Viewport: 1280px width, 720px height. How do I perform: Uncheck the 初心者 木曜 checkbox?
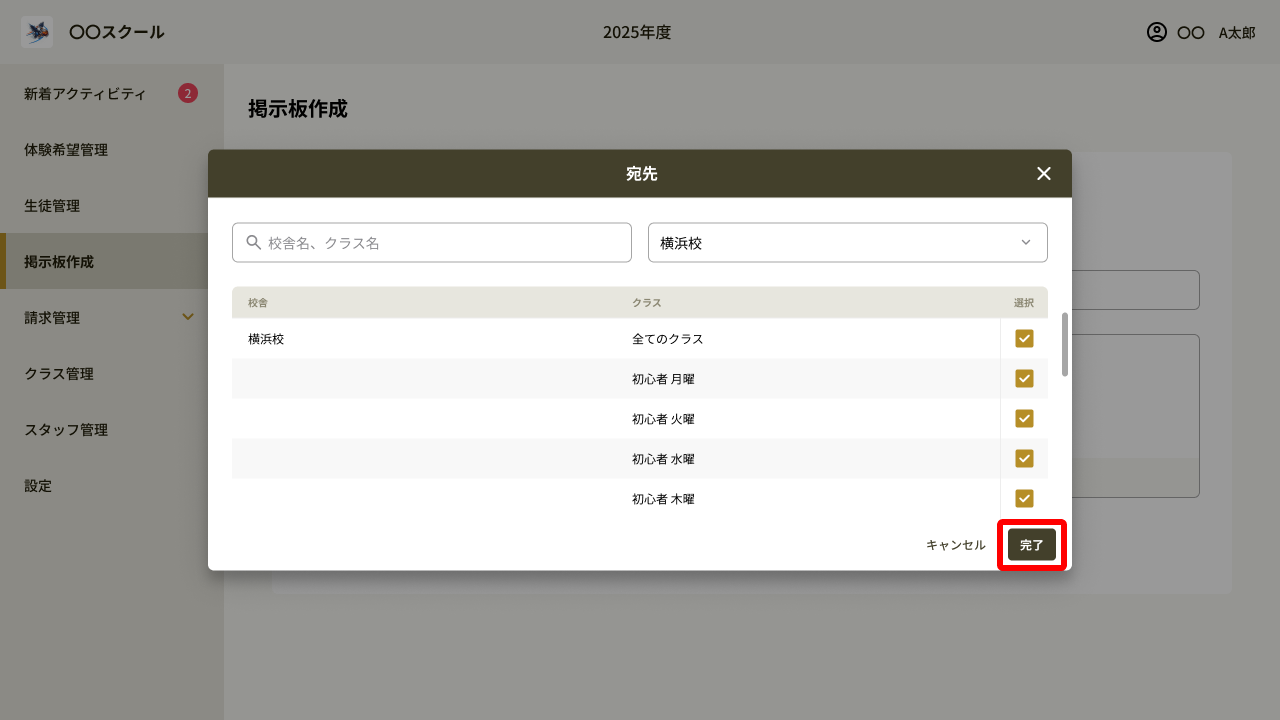click(1024, 498)
